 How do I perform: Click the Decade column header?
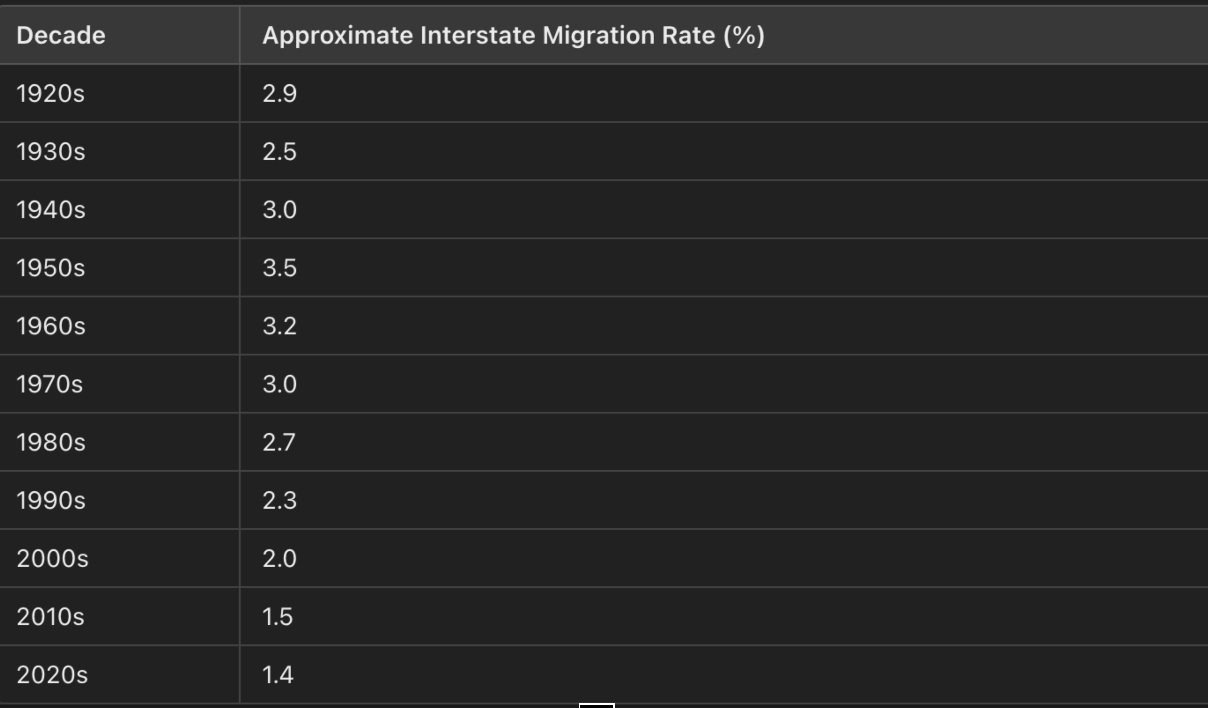(61, 36)
